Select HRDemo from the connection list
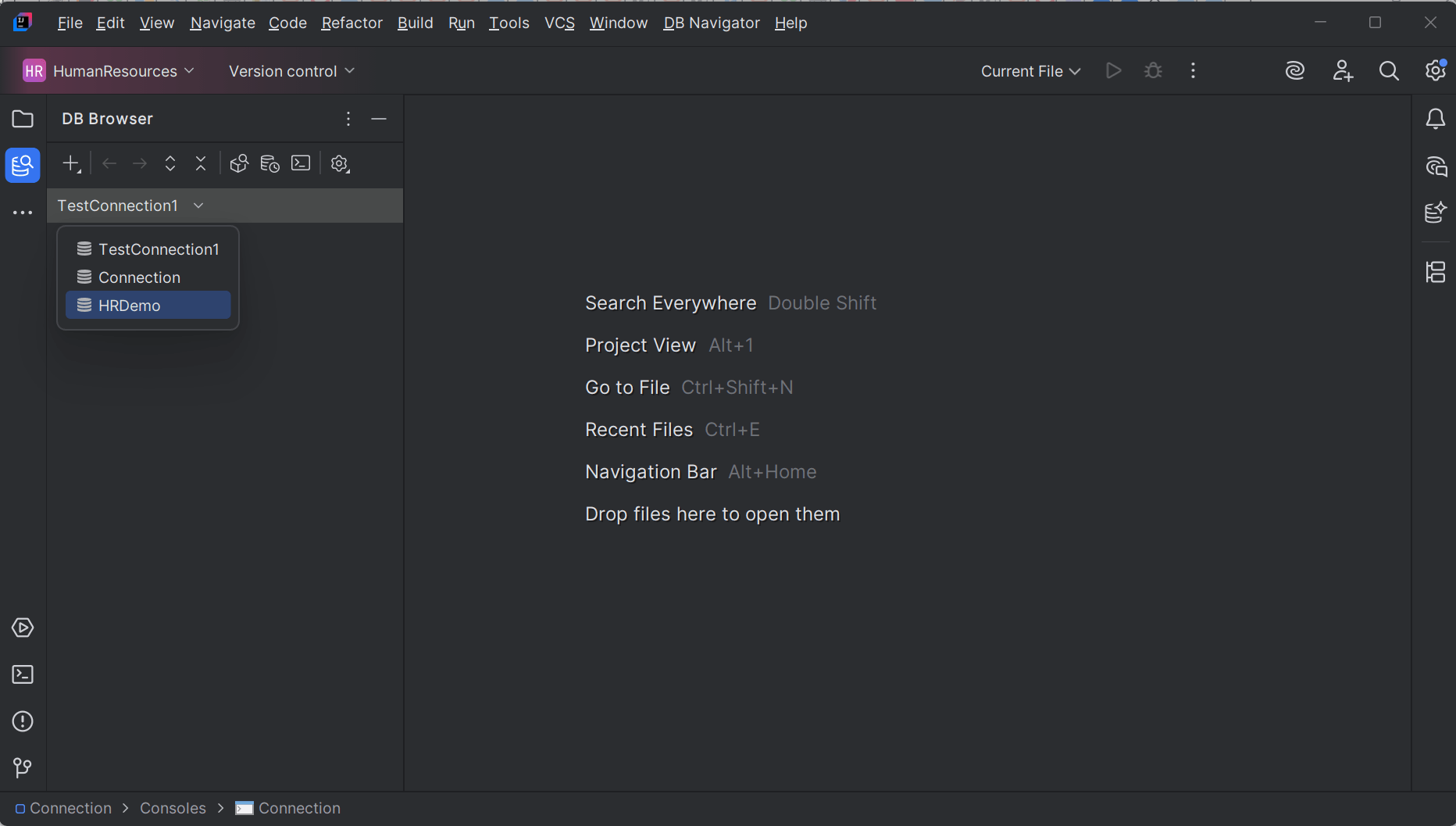Image resolution: width=1456 pixels, height=826 pixels. coord(130,305)
